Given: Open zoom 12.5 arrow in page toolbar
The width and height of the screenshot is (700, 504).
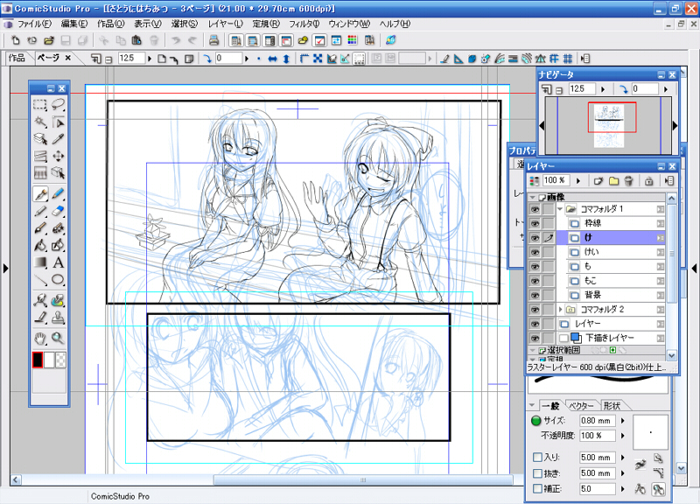Looking at the screenshot, I should tap(150, 58).
